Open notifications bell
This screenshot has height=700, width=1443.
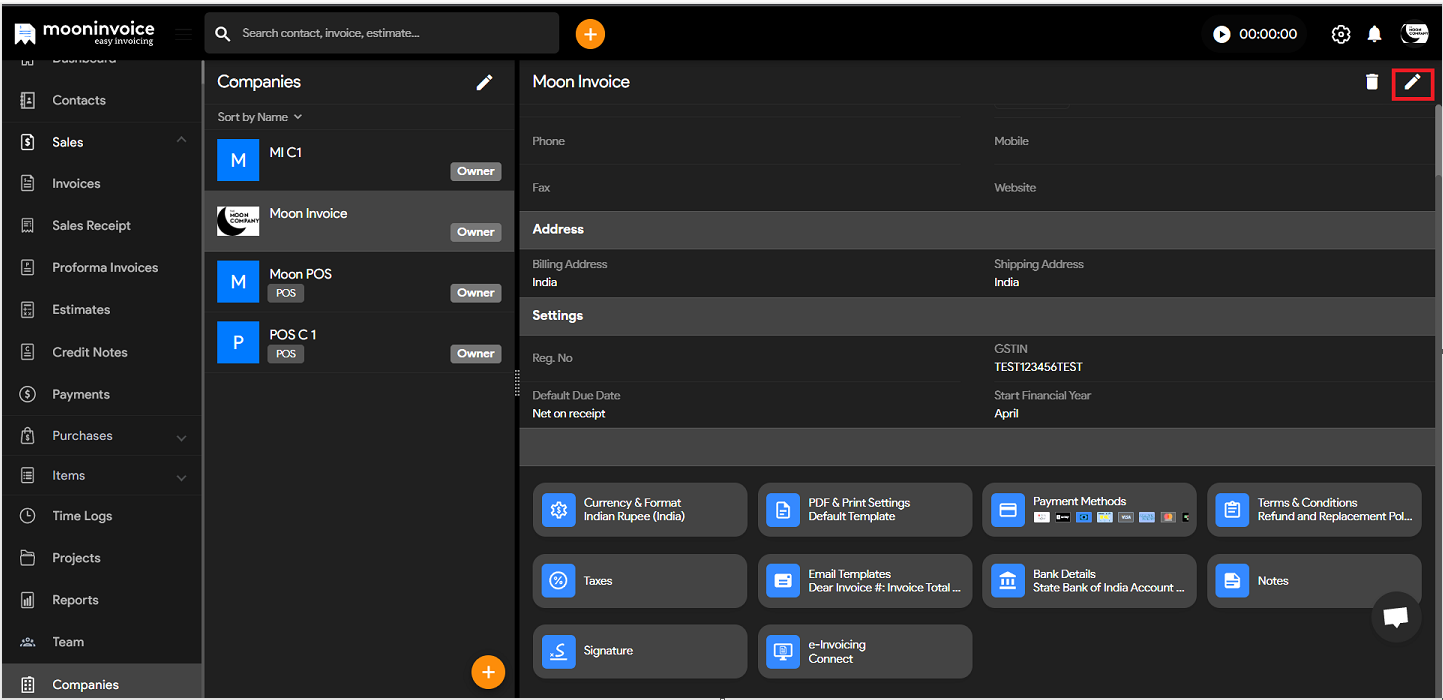(x=1375, y=34)
